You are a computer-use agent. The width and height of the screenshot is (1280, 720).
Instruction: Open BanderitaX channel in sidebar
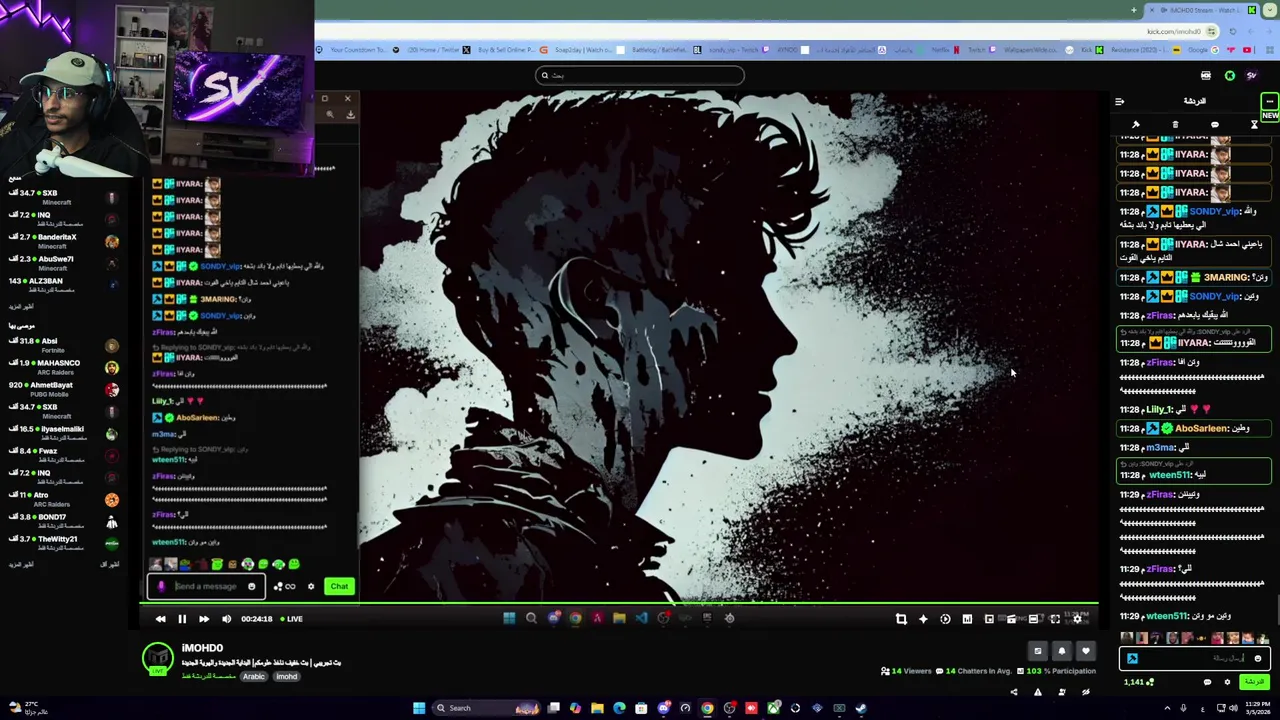point(64,241)
